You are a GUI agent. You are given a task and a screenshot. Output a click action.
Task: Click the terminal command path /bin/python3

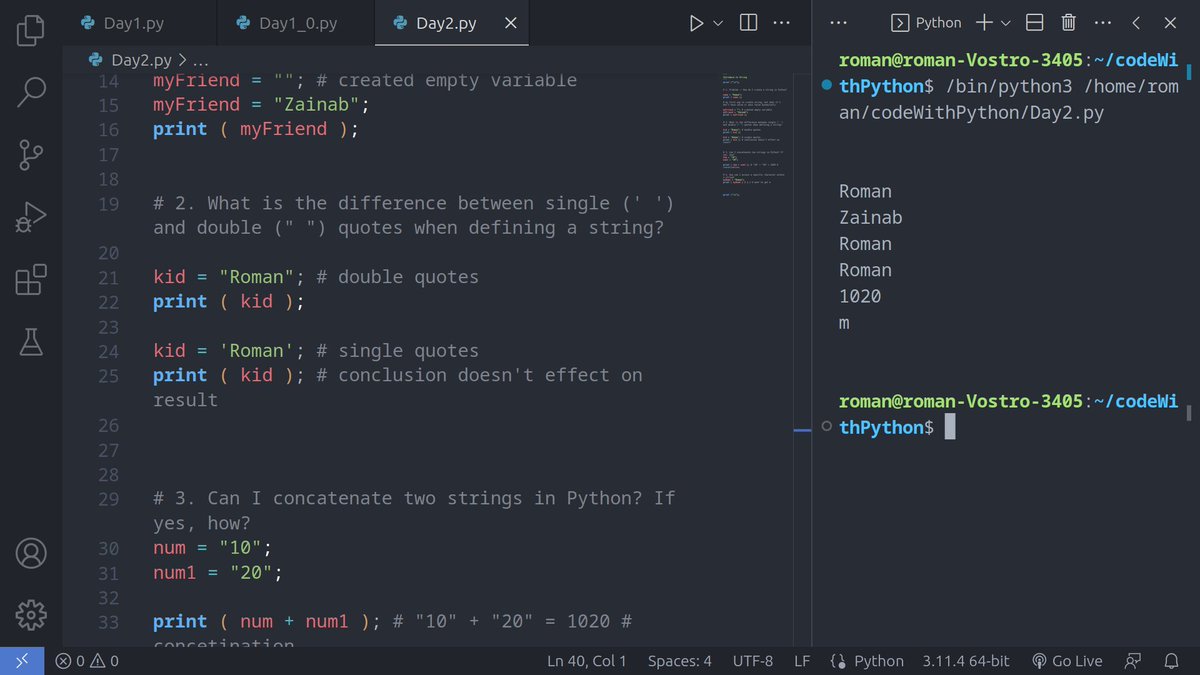(x=1011, y=87)
